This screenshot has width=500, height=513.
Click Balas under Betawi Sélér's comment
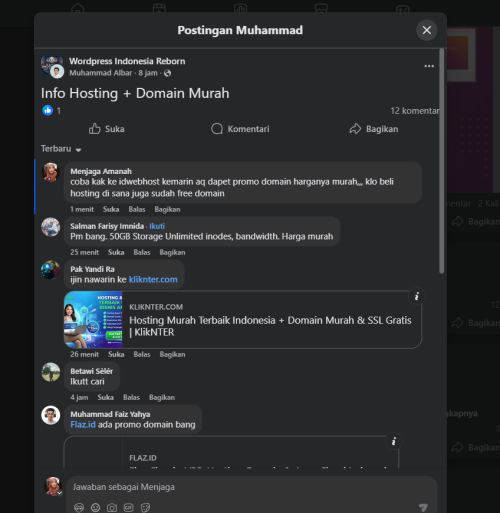point(132,397)
